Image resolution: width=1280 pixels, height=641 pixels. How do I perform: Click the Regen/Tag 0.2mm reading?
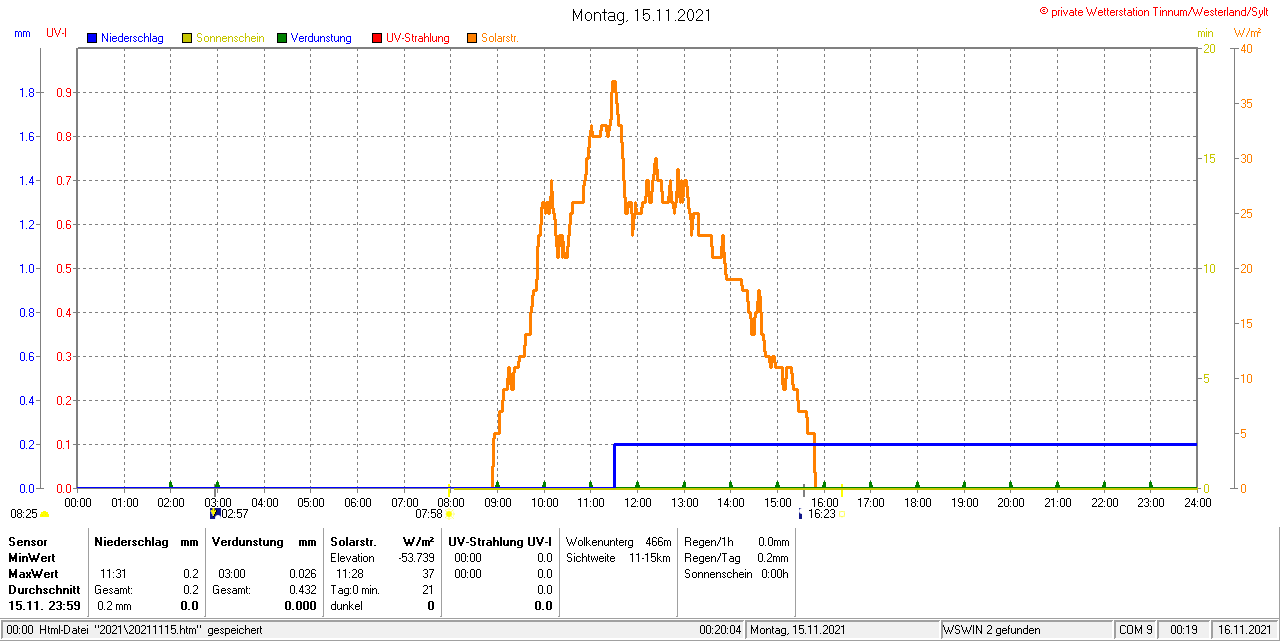(x=736, y=558)
